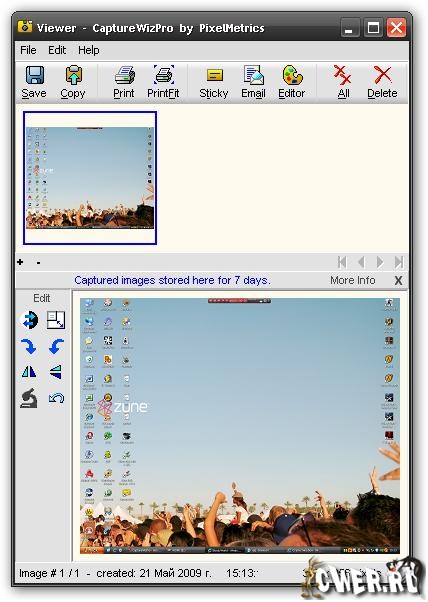Image resolution: width=428 pixels, height=602 pixels.
Task: Undo the last edit in the Edit panel
Action: [x=56, y=398]
